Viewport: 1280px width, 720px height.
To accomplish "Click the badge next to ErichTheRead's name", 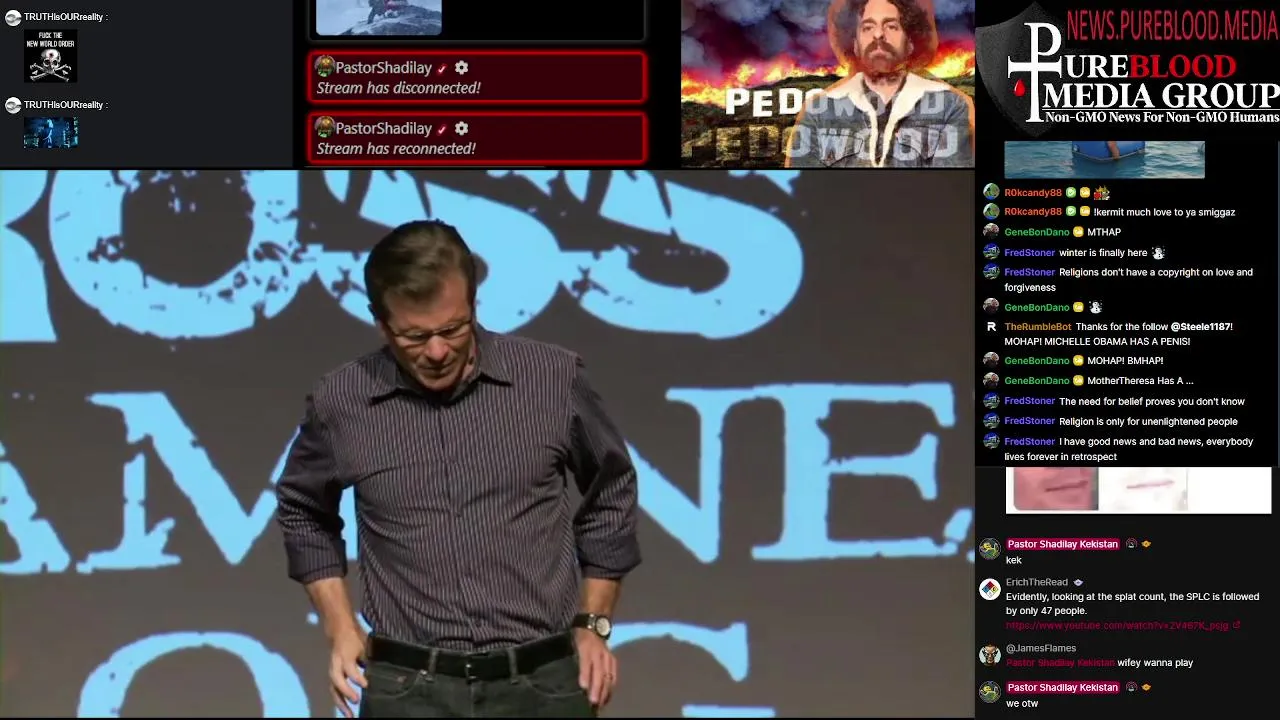I will [x=1078, y=582].
